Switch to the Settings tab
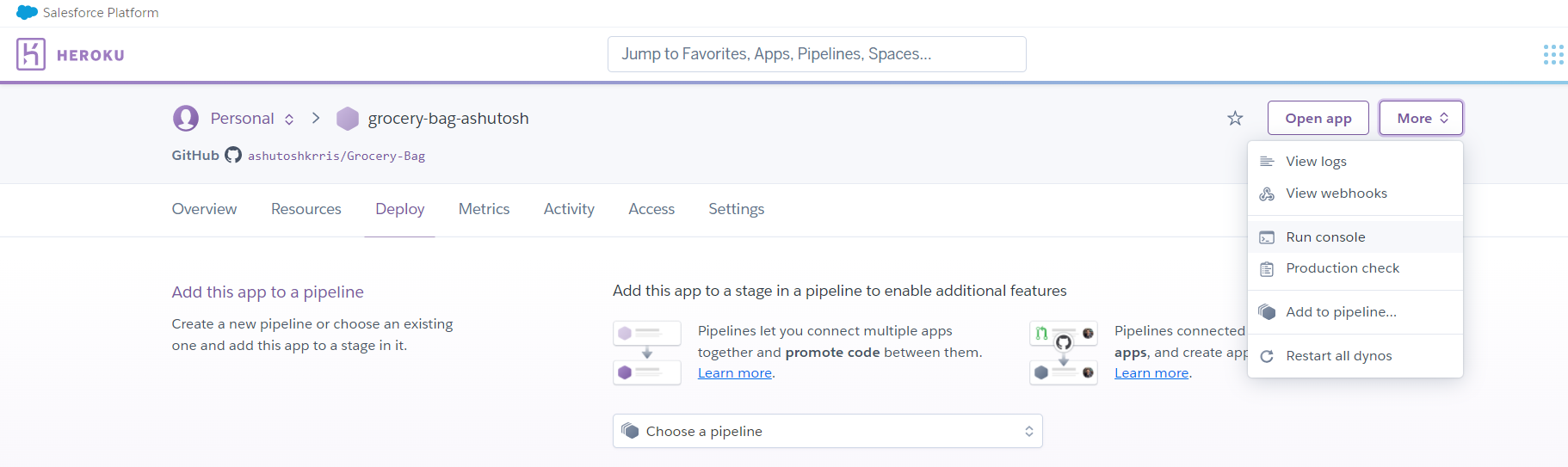Screen dimensions: 1568x467 click(x=736, y=209)
